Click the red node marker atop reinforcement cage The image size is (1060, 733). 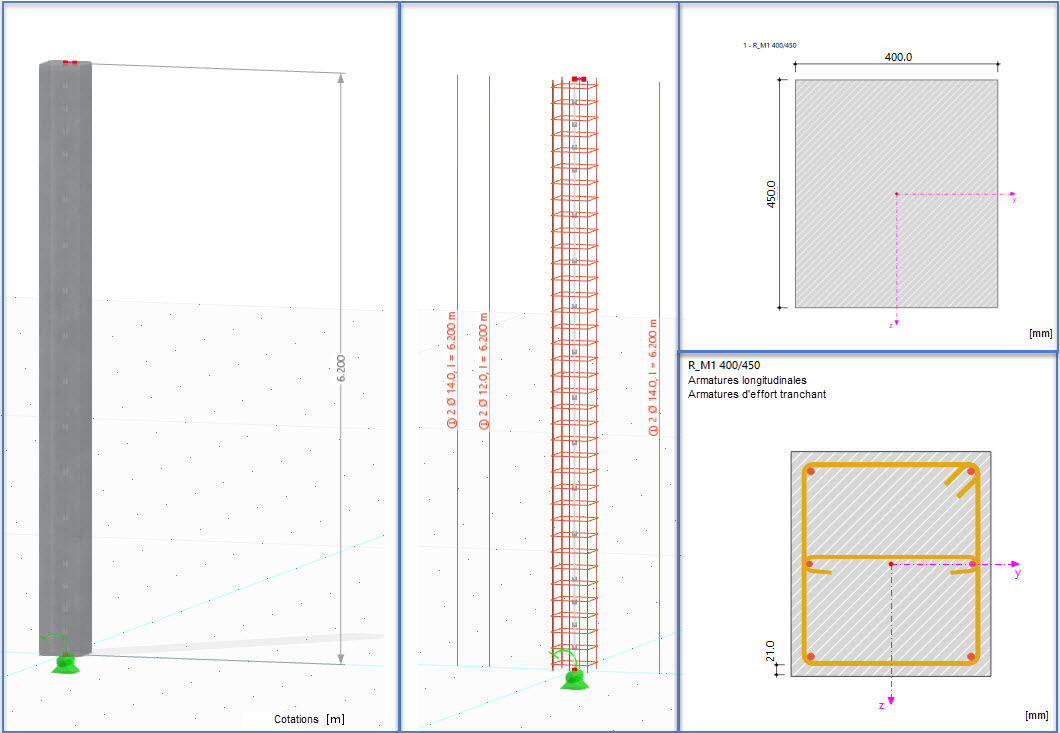(578, 79)
